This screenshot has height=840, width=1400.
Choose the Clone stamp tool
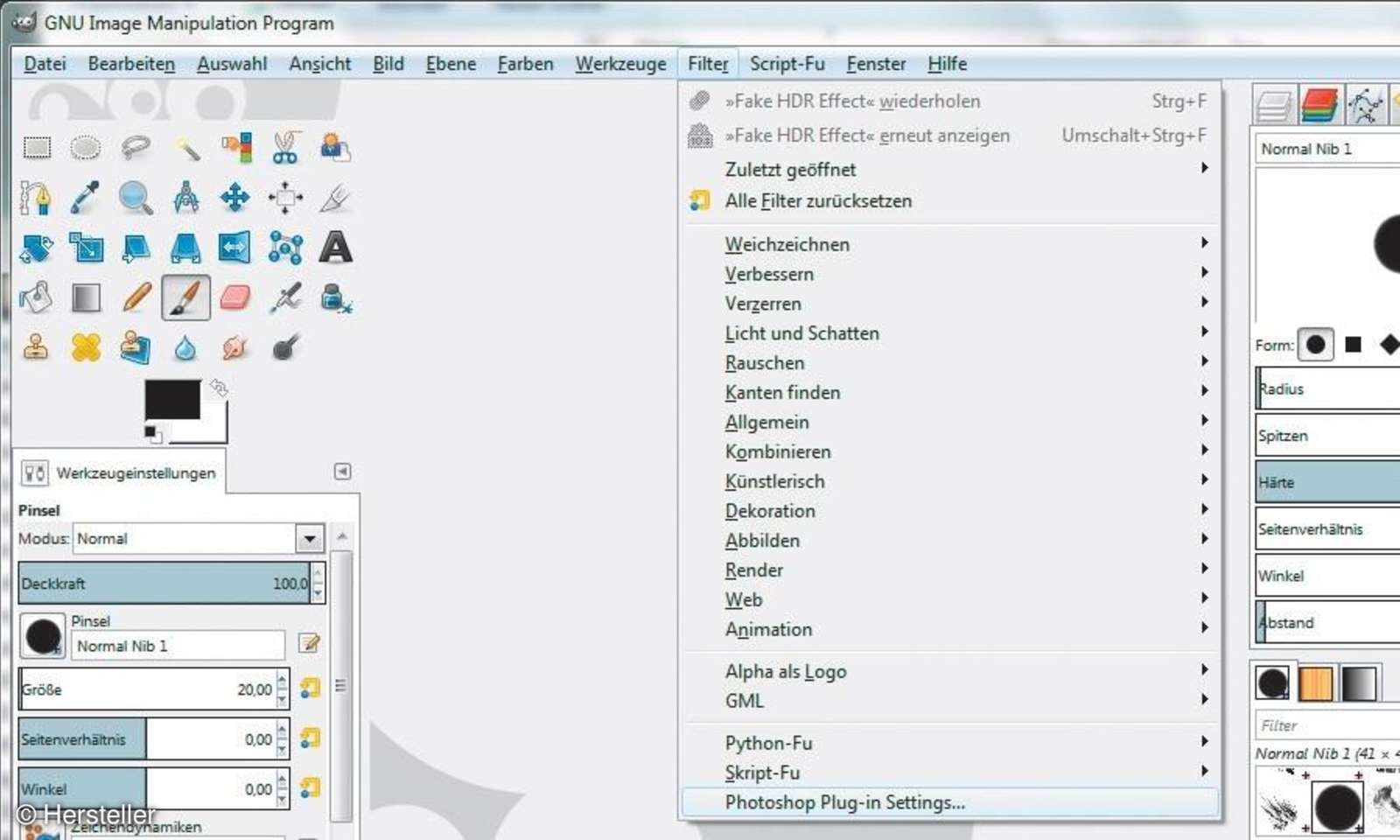pos(36,347)
